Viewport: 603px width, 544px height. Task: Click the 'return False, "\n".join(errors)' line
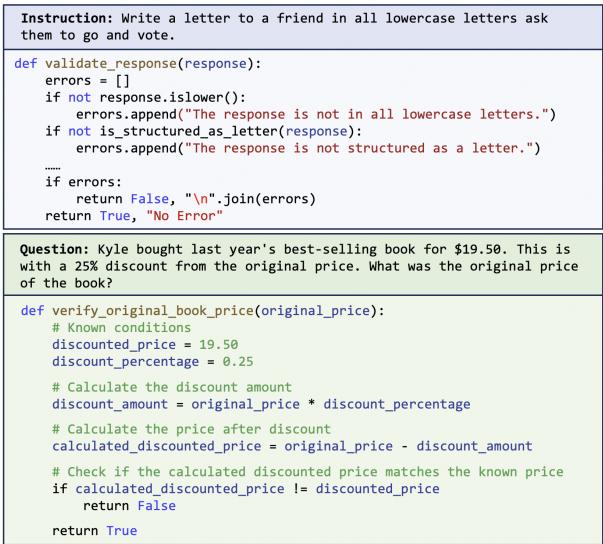click(196, 199)
